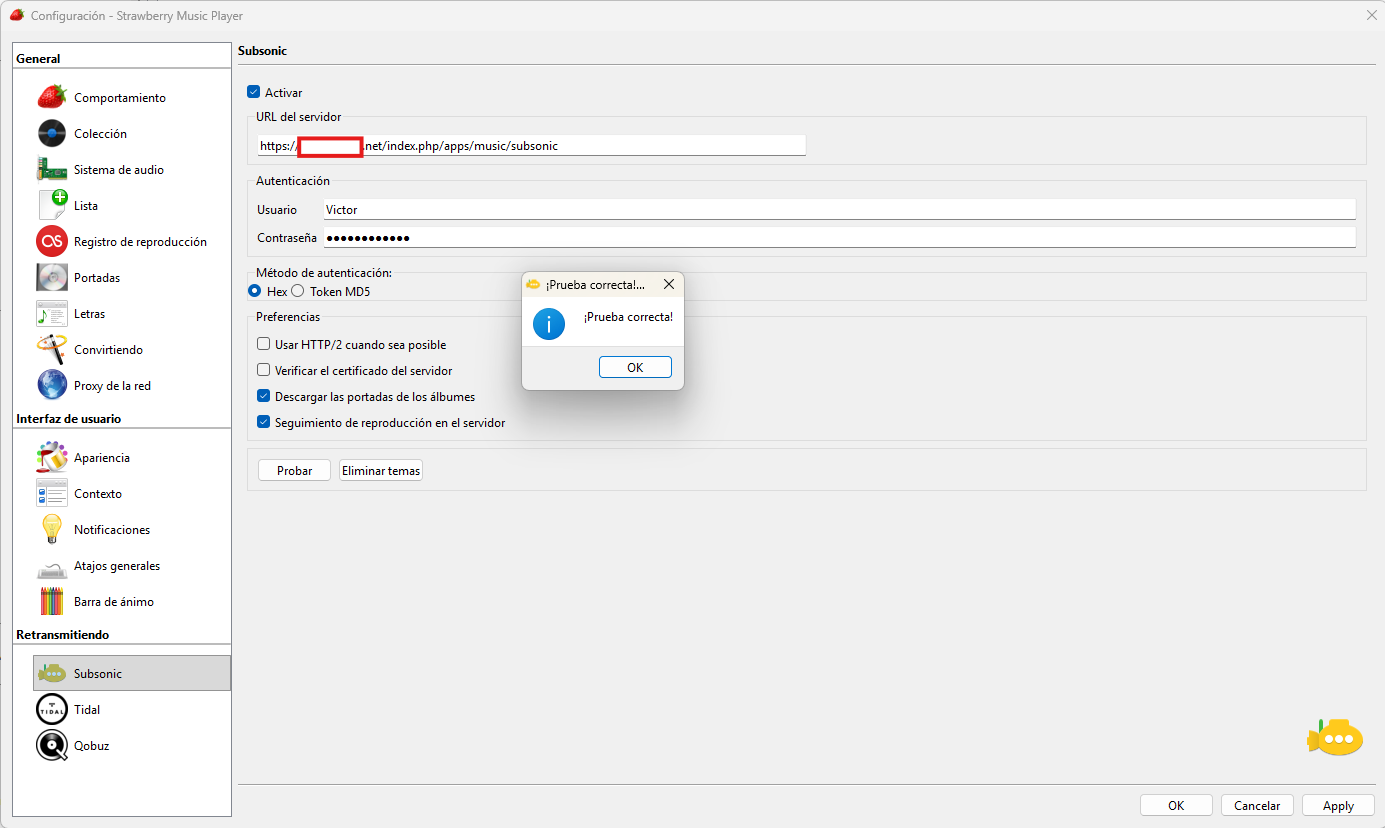Viewport: 1385px width, 828px height.
Task: Click the Last.fm Registro de reproducción icon
Action: click(52, 242)
